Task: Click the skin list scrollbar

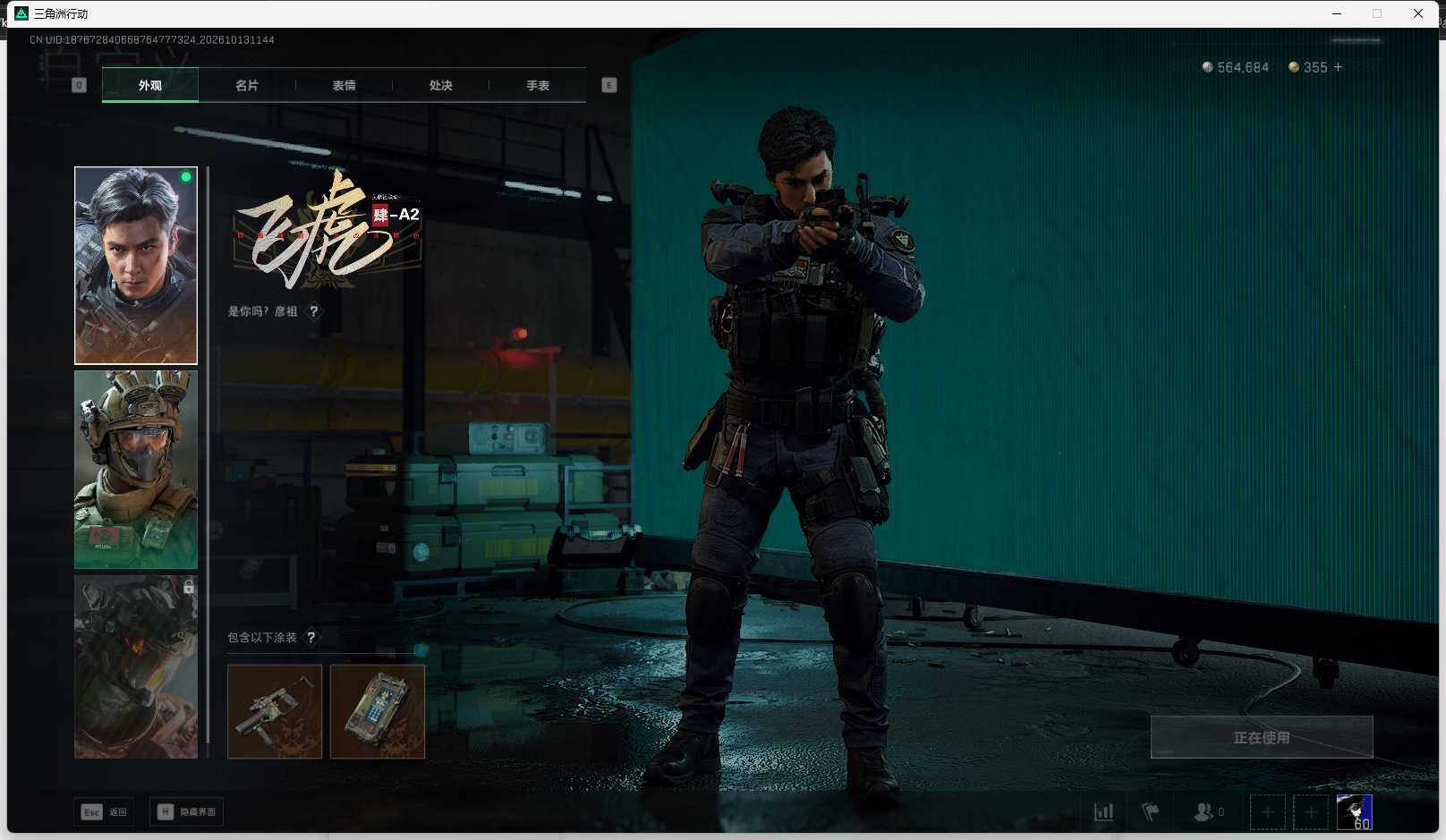Action: point(208,454)
